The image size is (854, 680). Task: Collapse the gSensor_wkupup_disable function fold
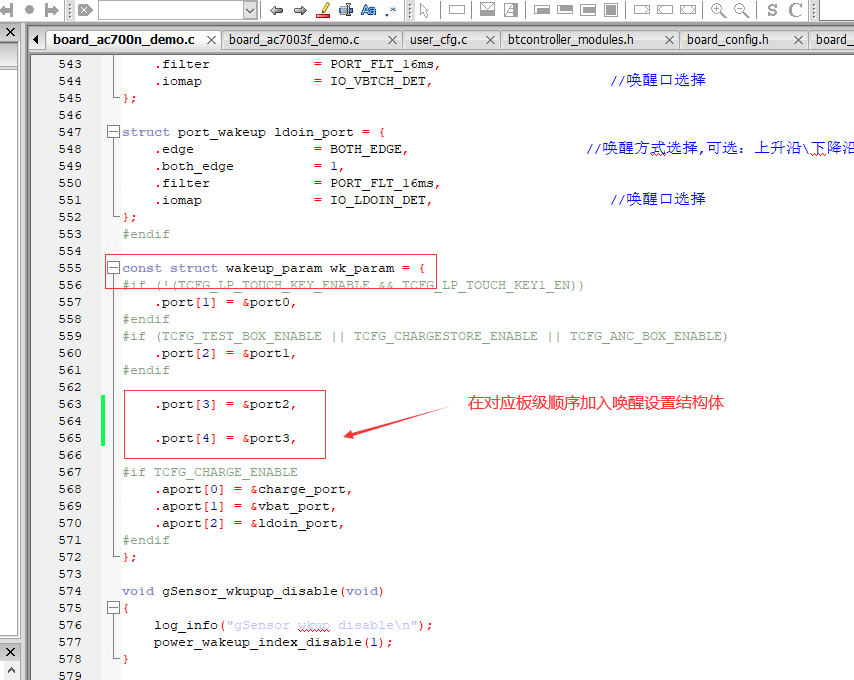(113, 608)
